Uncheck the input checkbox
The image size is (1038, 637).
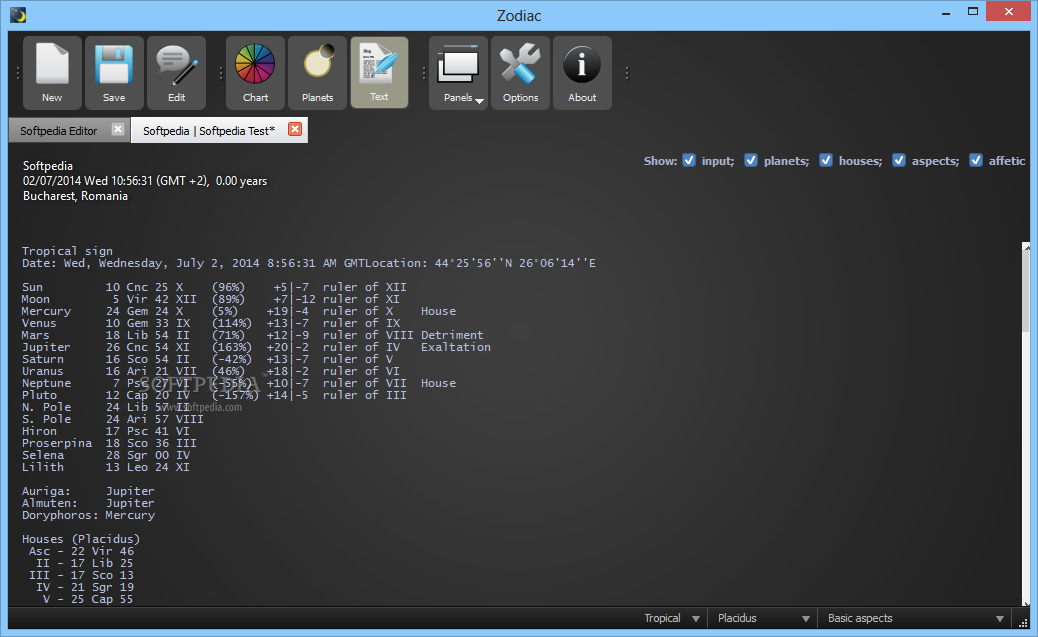(x=689, y=160)
